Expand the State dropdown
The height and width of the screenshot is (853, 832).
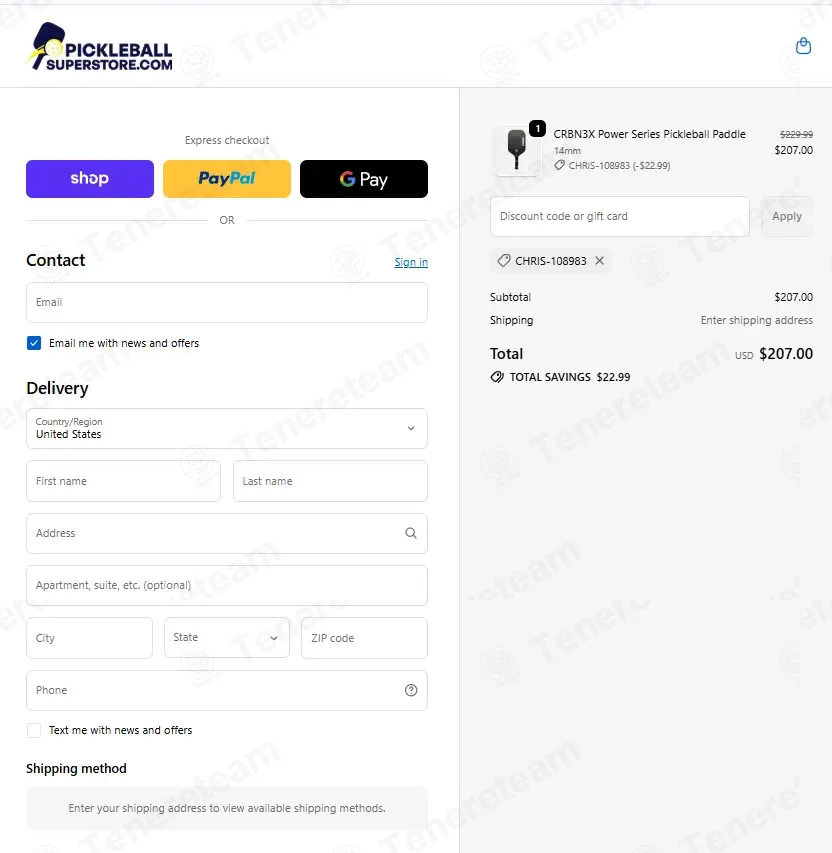227,638
